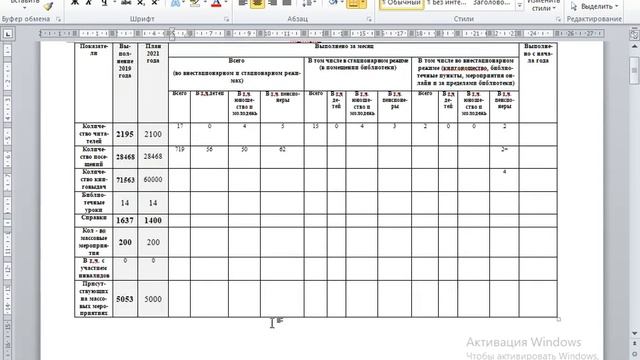The height and width of the screenshot is (360, 640).
Task: Open Изменить стили menu
Action: click(544, 6)
